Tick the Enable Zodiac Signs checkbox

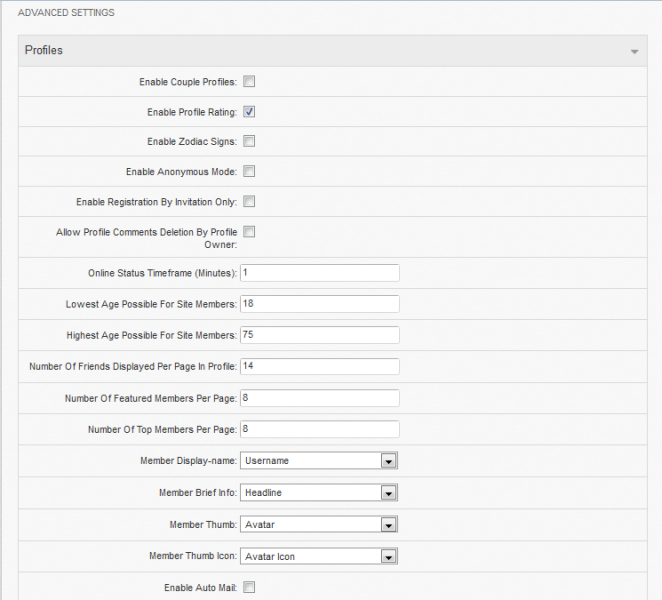click(x=249, y=141)
